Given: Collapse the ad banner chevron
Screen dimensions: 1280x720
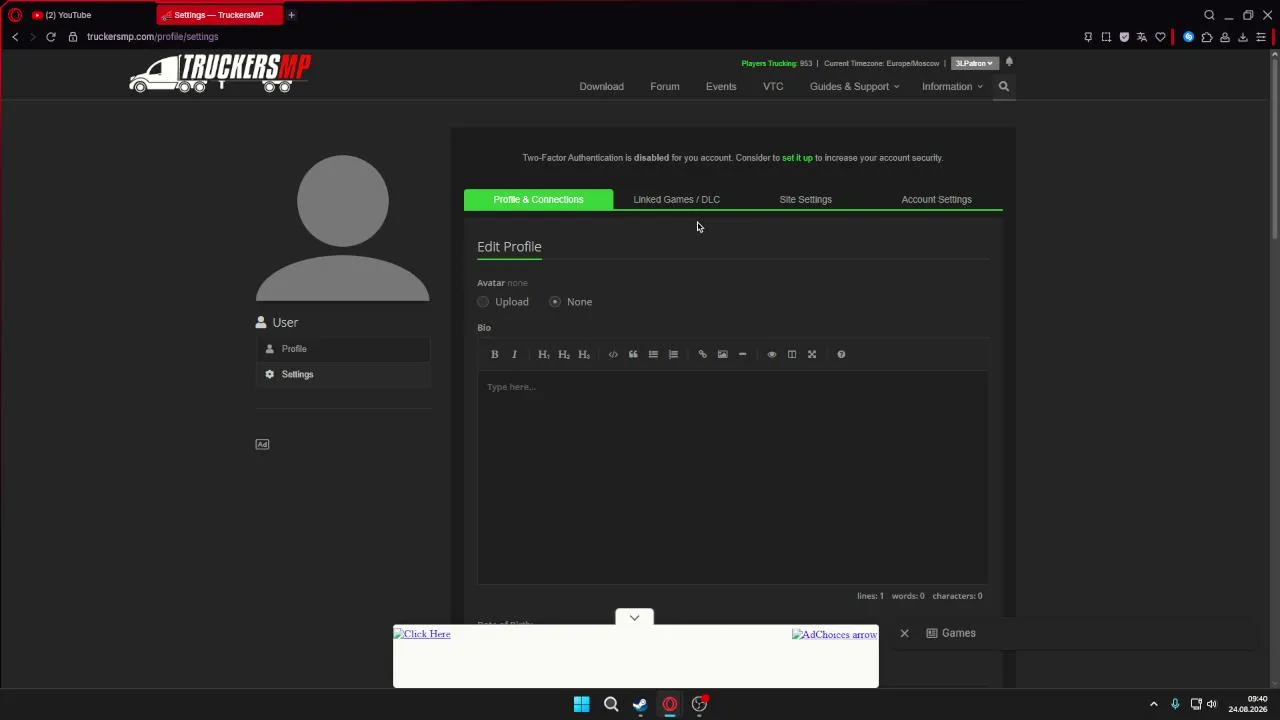Looking at the screenshot, I should 634,617.
